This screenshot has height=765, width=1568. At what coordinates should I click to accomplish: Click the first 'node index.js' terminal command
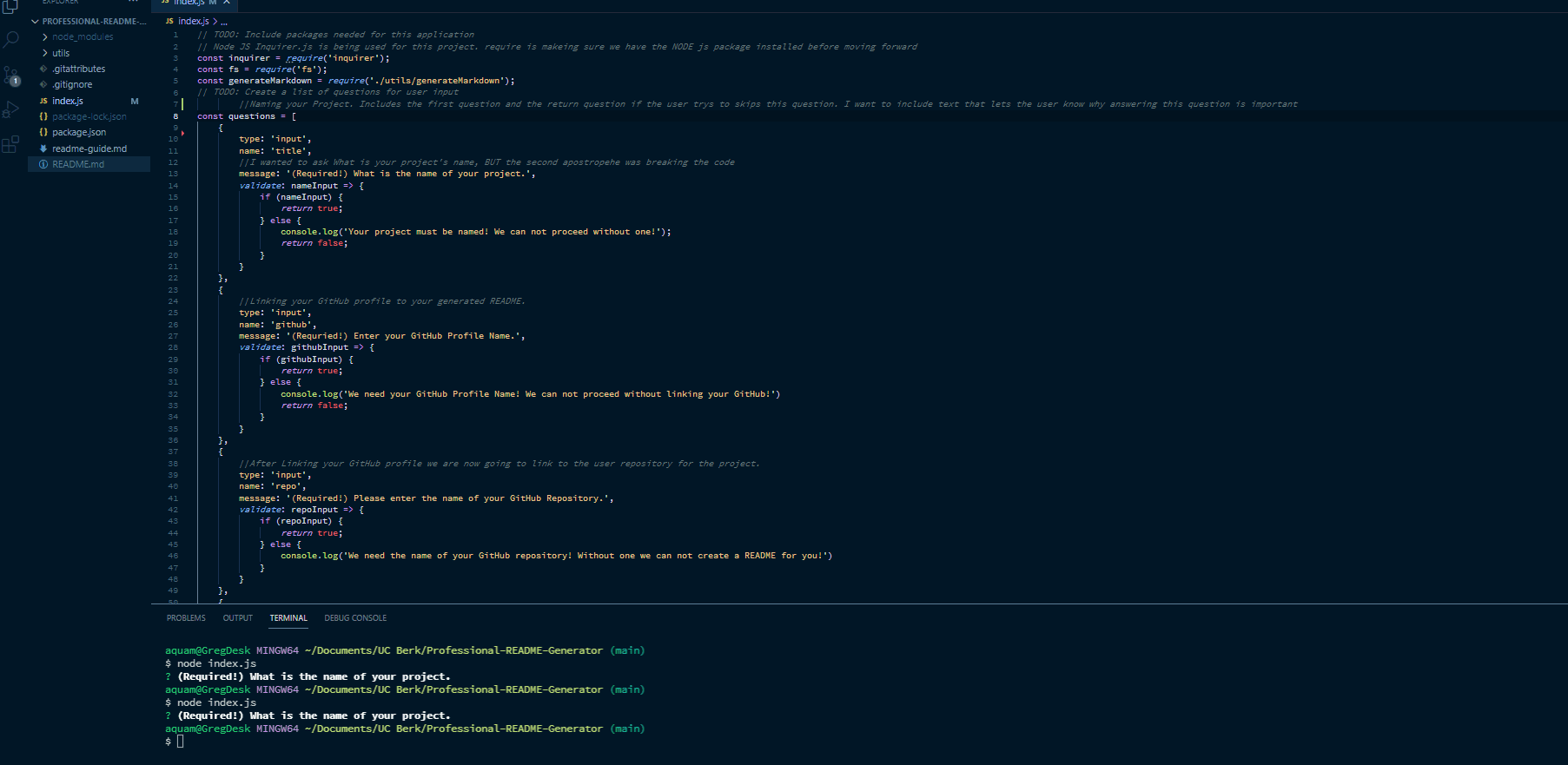click(x=216, y=663)
